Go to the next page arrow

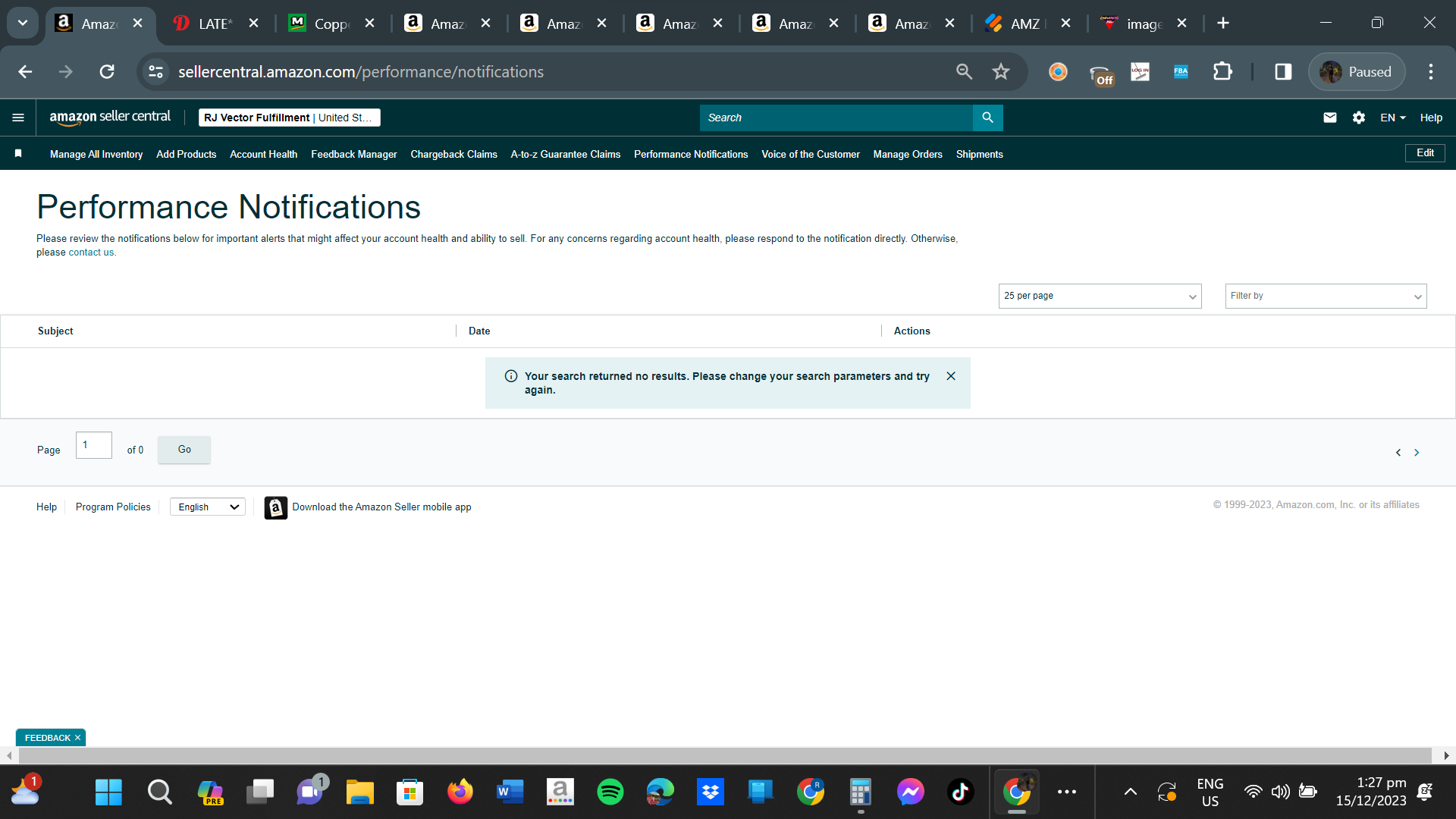[1417, 453]
